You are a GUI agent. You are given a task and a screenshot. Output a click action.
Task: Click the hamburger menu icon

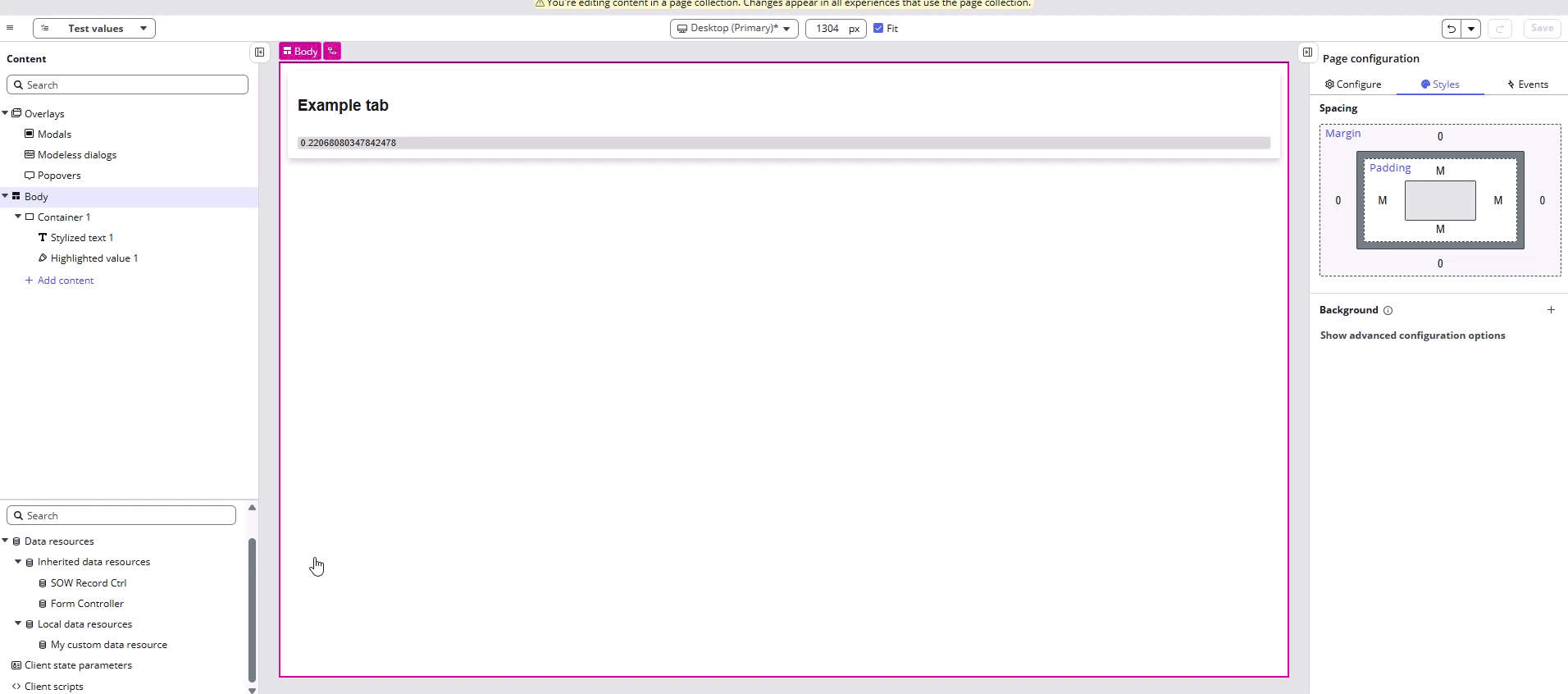10,28
